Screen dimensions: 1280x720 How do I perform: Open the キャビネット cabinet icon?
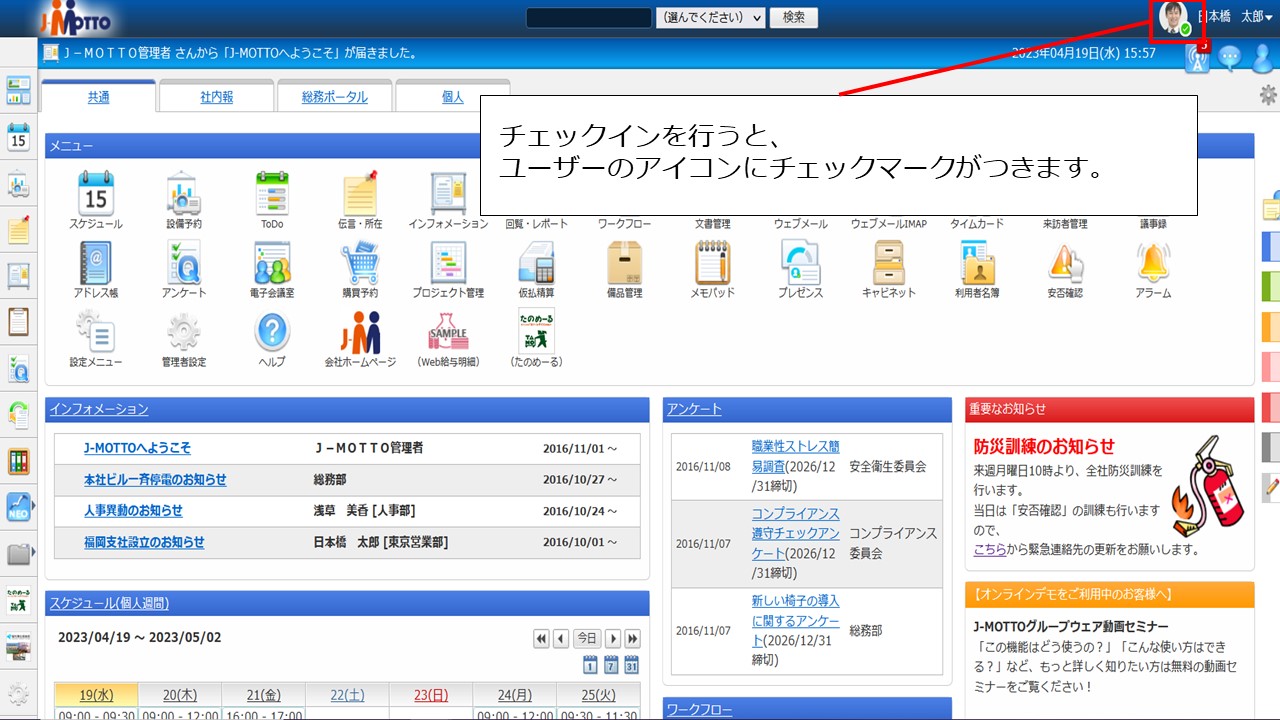point(888,264)
